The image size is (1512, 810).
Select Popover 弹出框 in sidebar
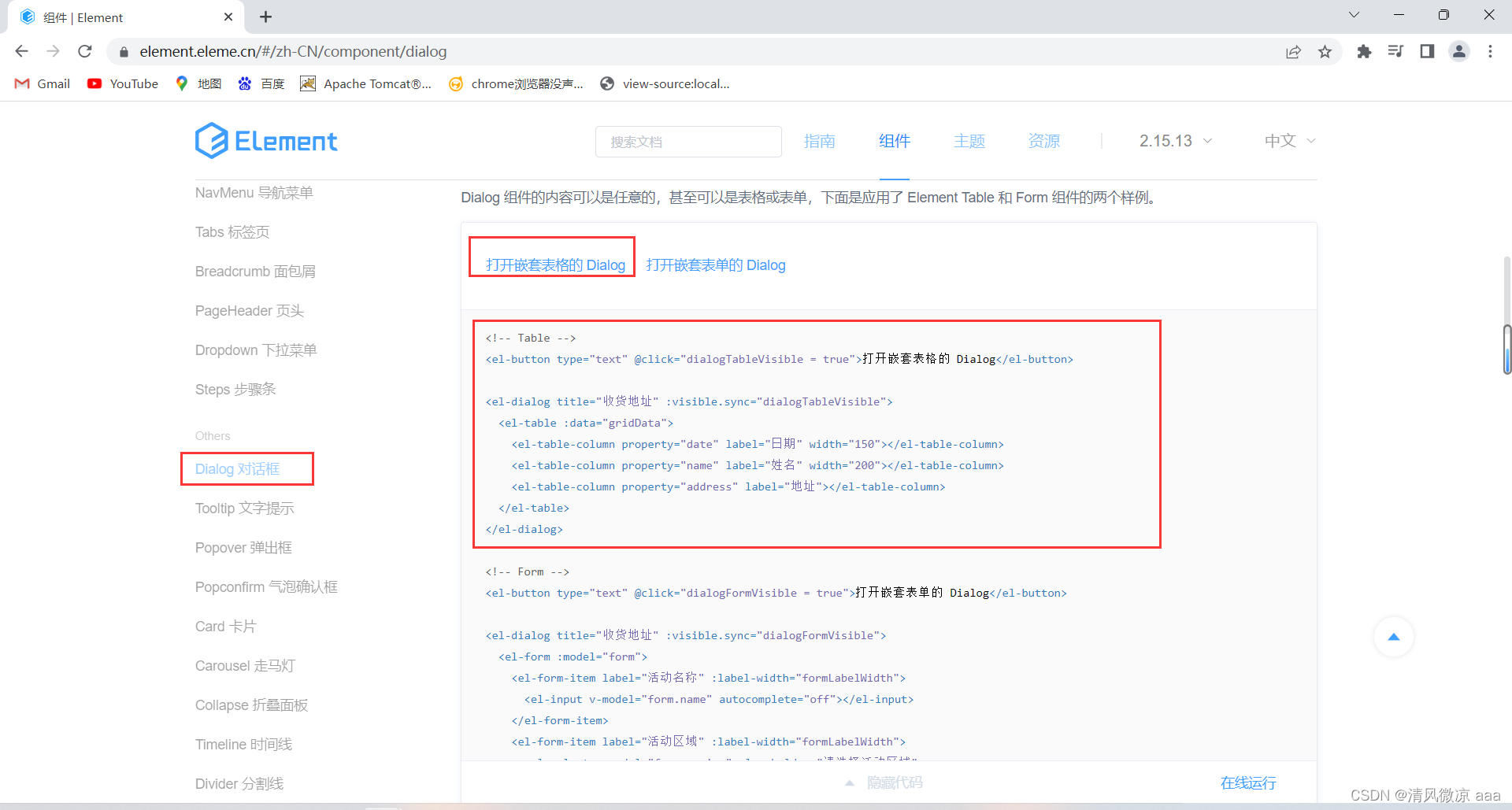click(x=243, y=548)
